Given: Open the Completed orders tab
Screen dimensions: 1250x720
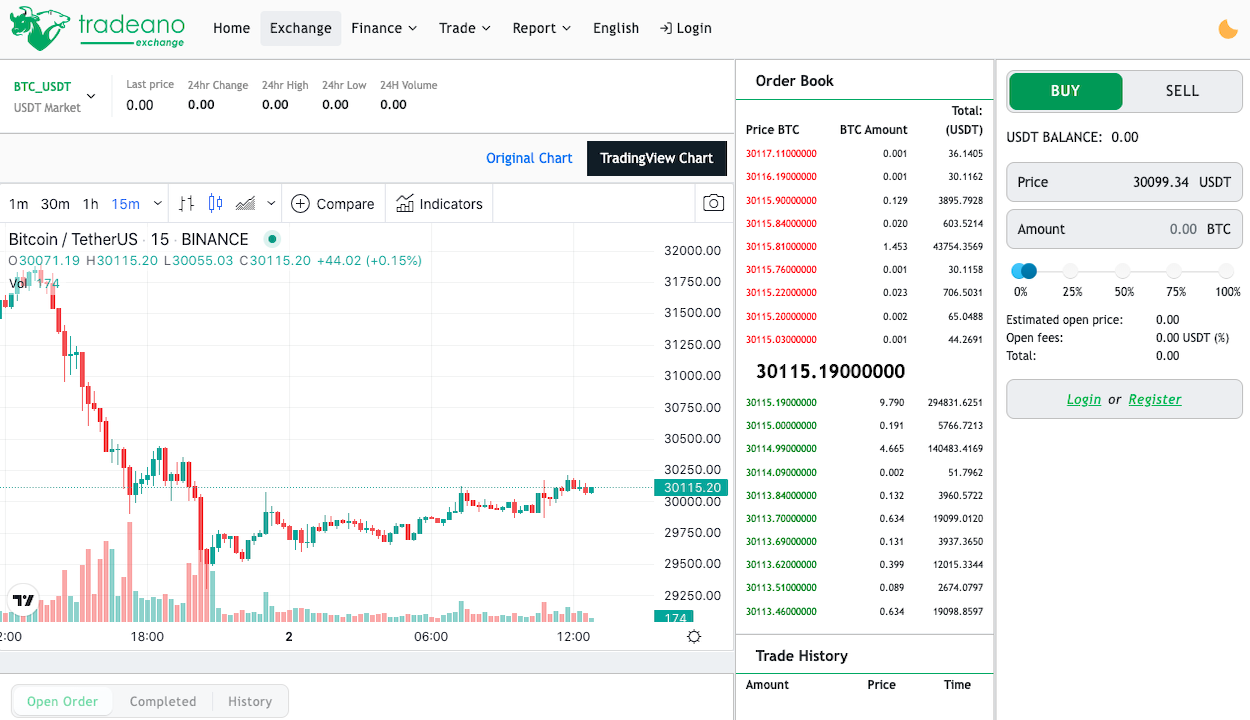Looking at the screenshot, I should [163, 701].
